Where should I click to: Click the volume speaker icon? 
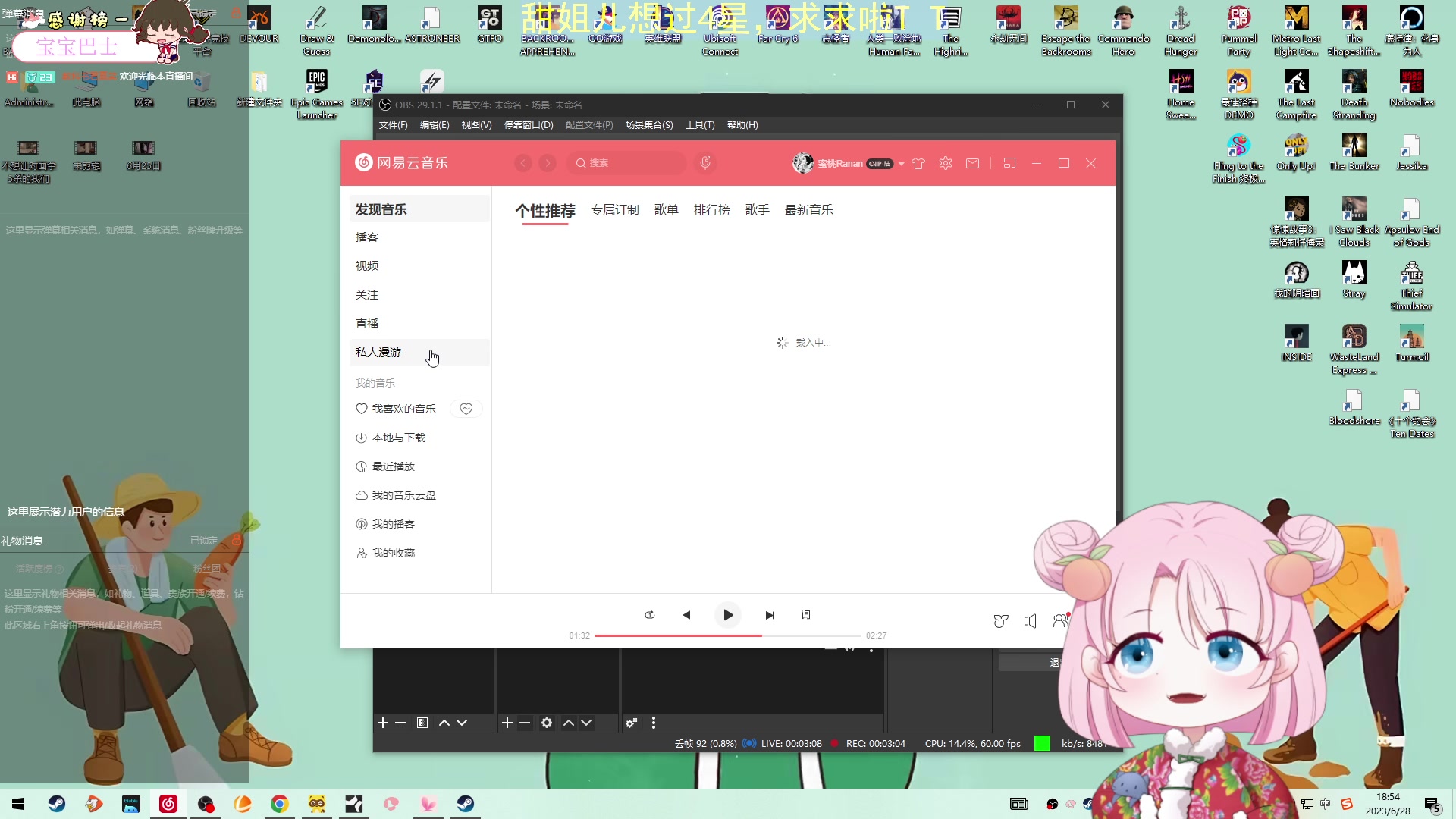coord(1030,621)
